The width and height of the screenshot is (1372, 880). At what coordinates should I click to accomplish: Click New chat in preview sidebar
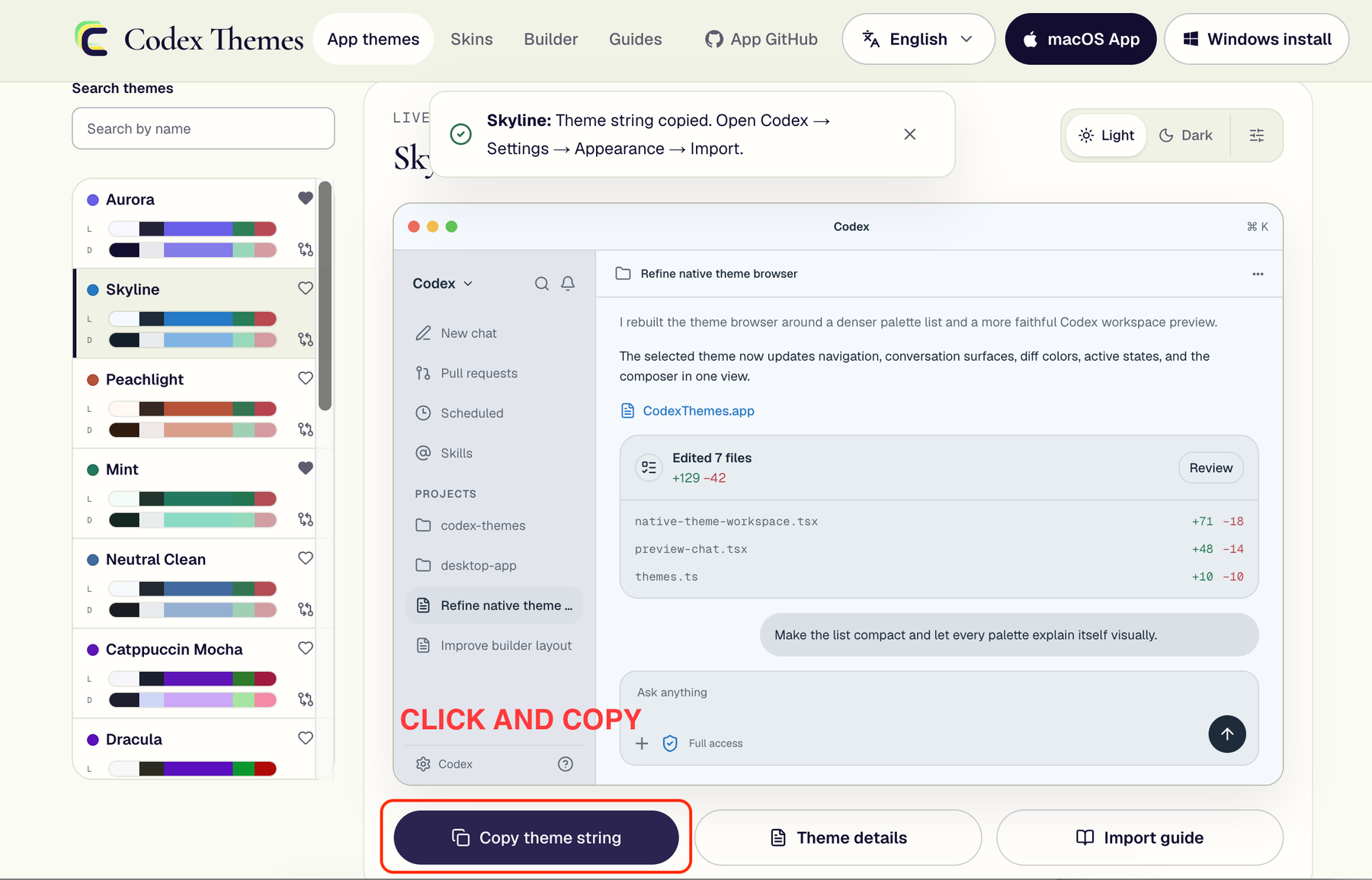495,333
